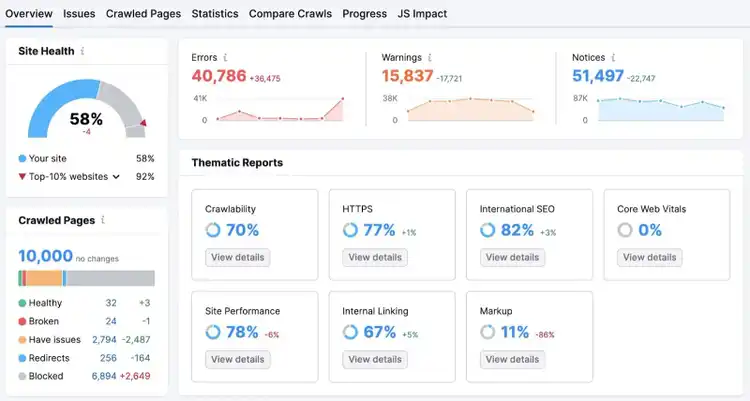Click the Markup progress ring icon
Screen dimensions: 750x401
click(487, 332)
